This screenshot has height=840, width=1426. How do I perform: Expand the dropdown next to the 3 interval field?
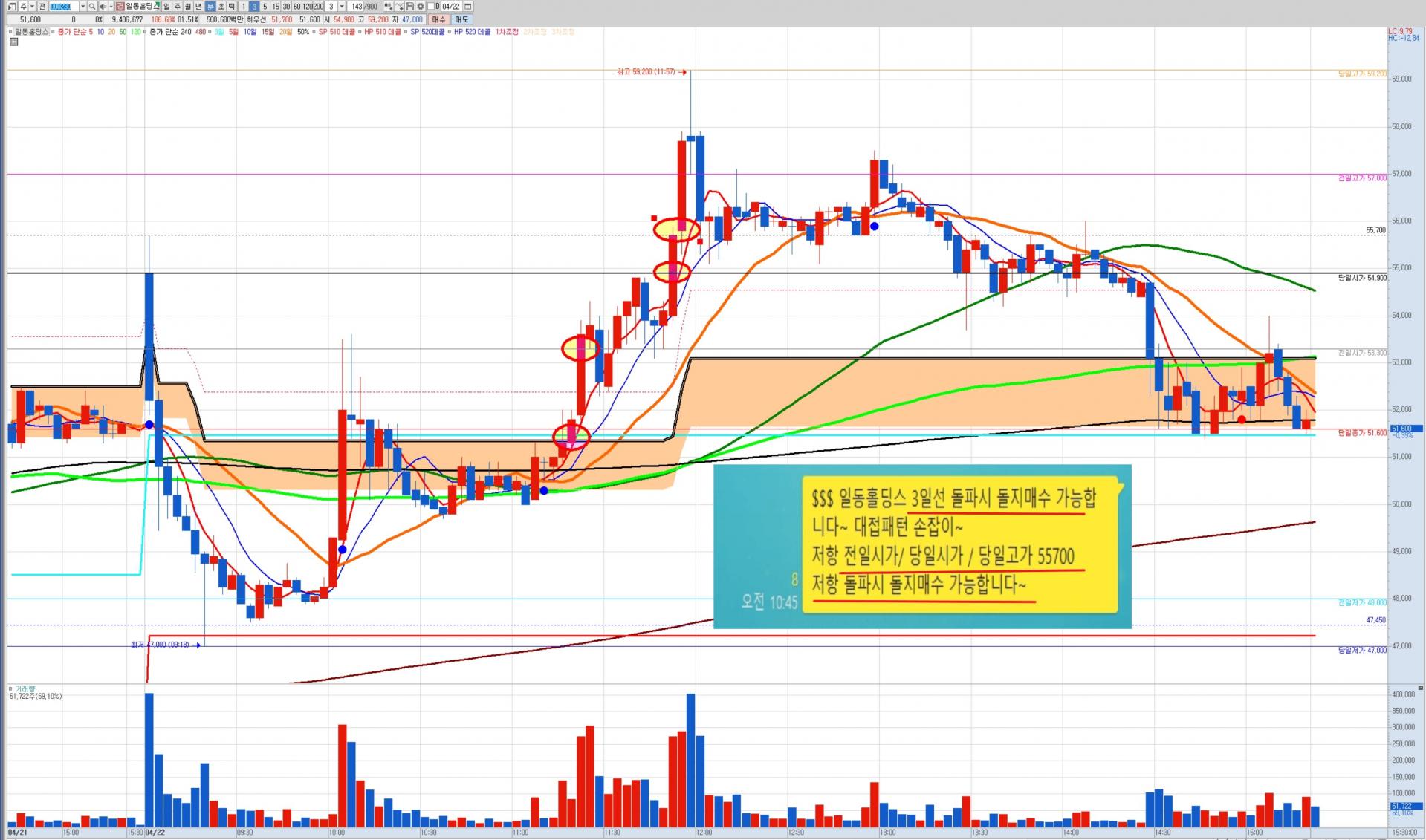pyautogui.click(x=342, y=7)
